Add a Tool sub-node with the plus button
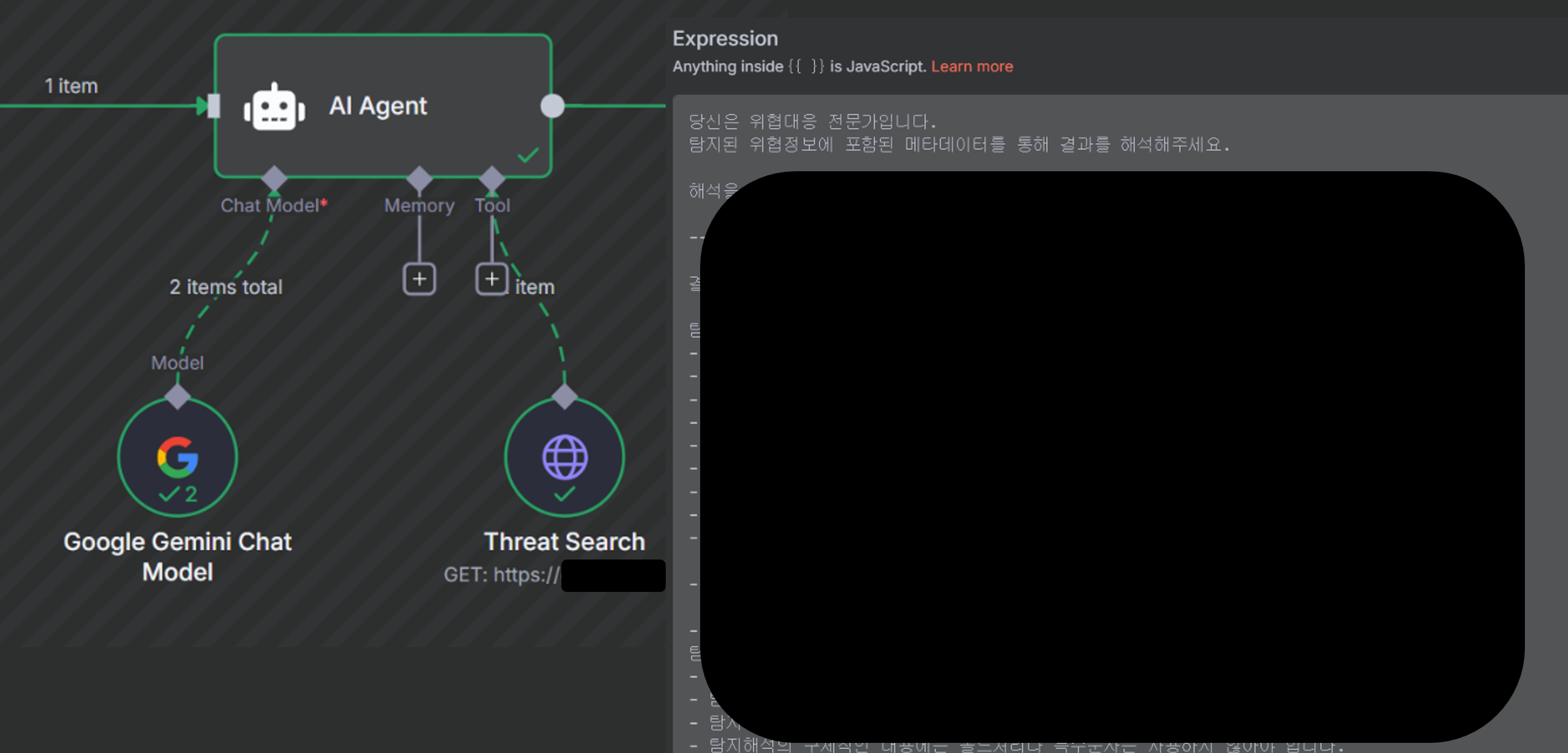1568x753 pixels. (x=491, y=278)
